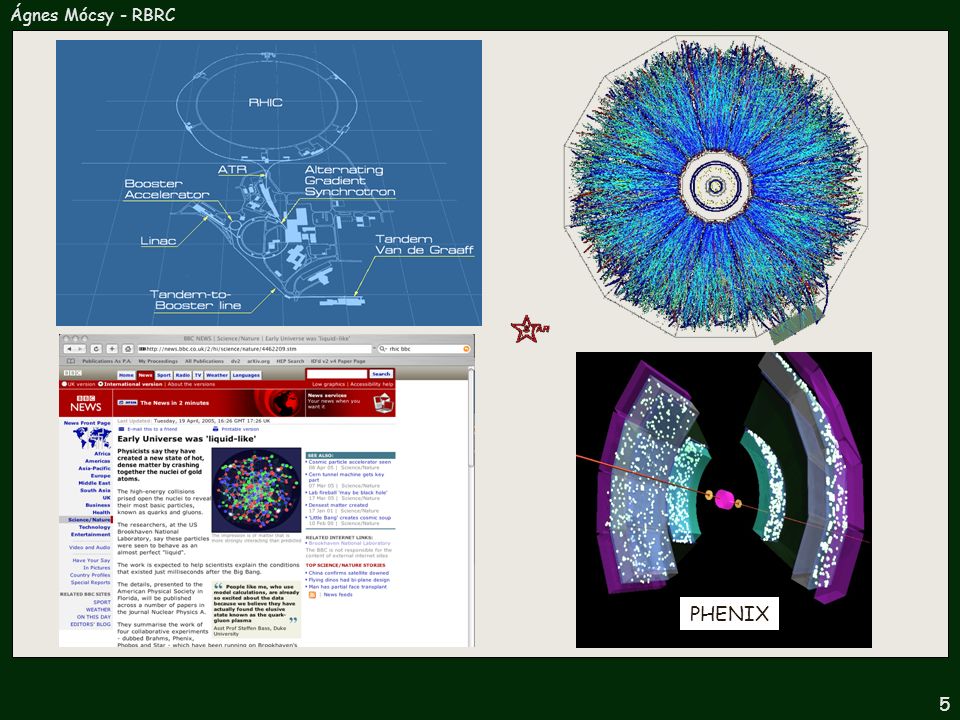Open Publications As P.A. bookmark

(x=107, y=361)
